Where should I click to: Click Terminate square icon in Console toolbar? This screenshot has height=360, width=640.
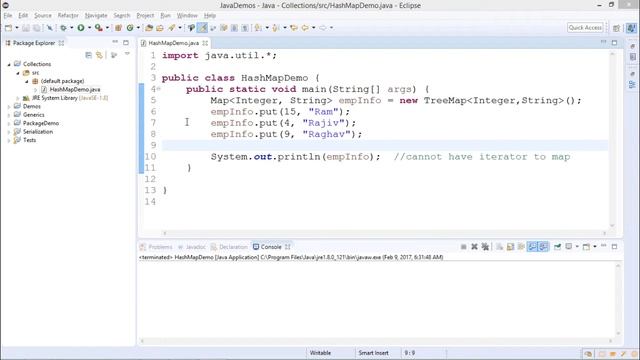(x=463, y=247)
